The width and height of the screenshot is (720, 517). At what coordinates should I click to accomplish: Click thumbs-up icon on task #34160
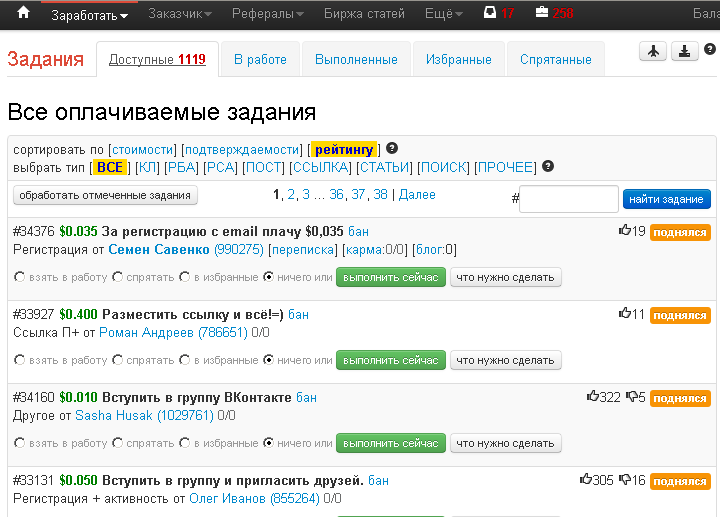pos(593,396)
